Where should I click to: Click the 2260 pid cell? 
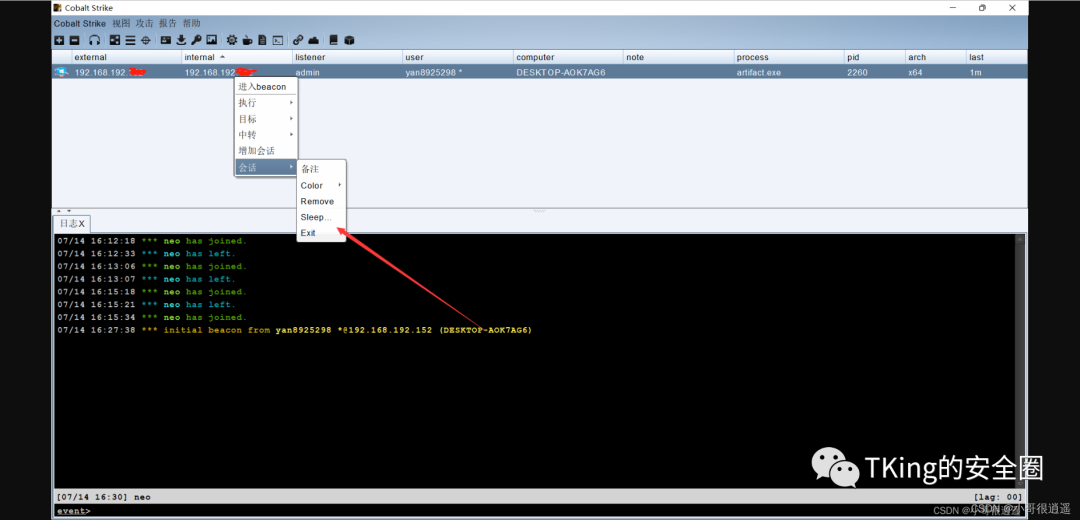[x=875, y=72]
